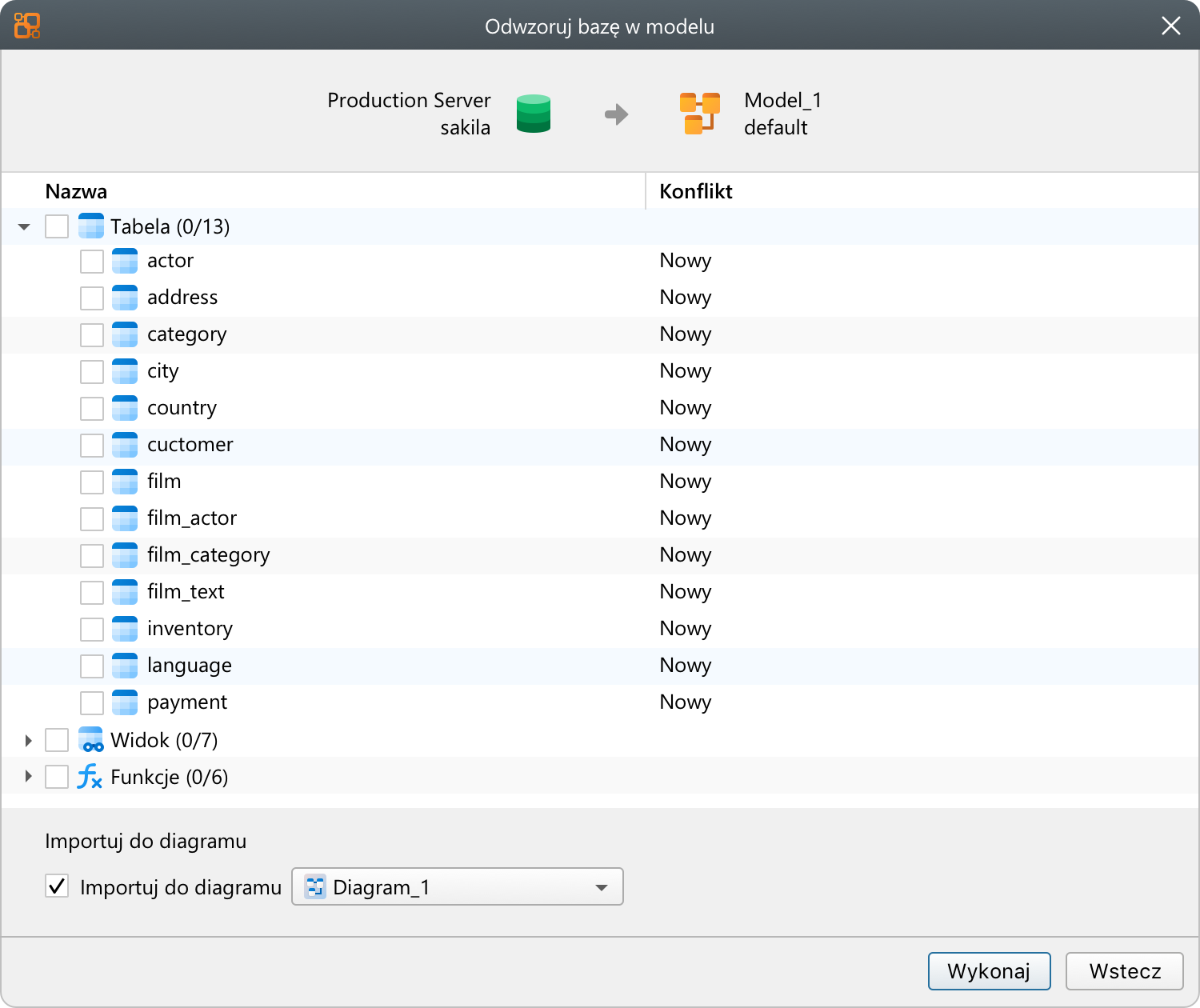Viewport: 1200px width, 1008px height.
Task: Select the cuctomer row name
Action: click(190, 445)
